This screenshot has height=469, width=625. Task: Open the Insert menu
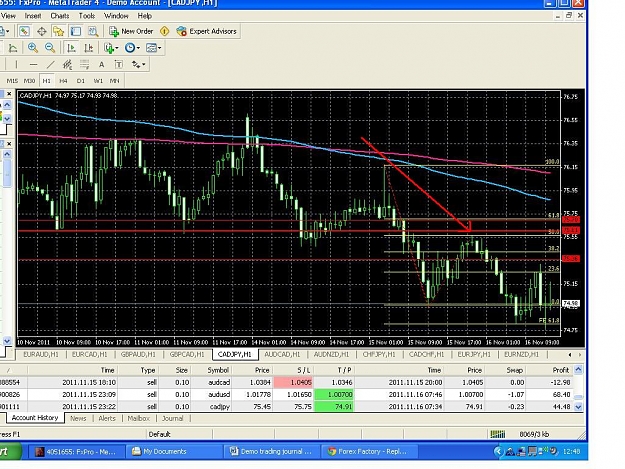(x=33, y=16)
